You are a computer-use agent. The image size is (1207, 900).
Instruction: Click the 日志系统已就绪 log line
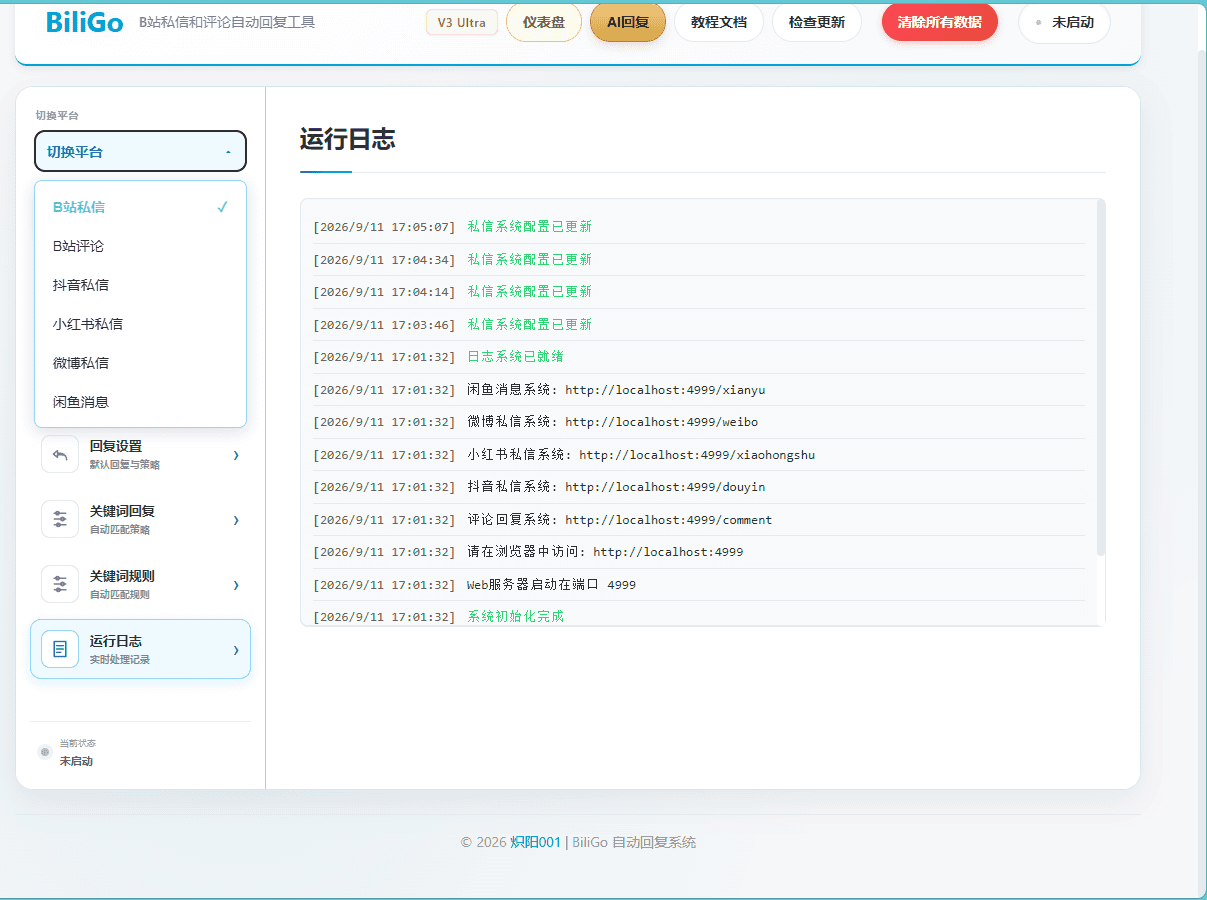[698, 357]
